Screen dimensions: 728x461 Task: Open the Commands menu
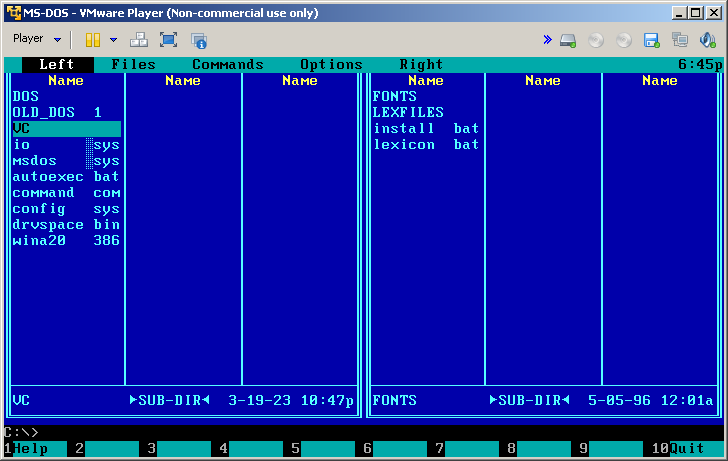228,65
